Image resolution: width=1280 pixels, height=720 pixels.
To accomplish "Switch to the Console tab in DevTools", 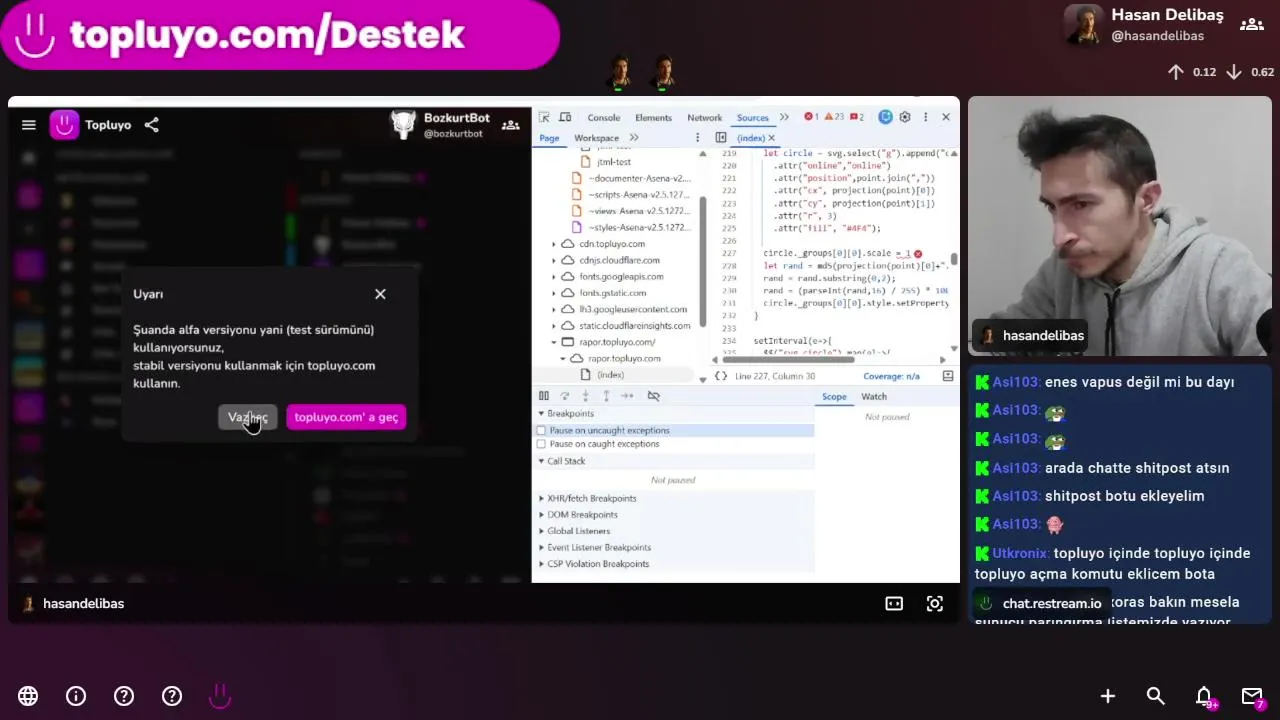I will [604, 117].
